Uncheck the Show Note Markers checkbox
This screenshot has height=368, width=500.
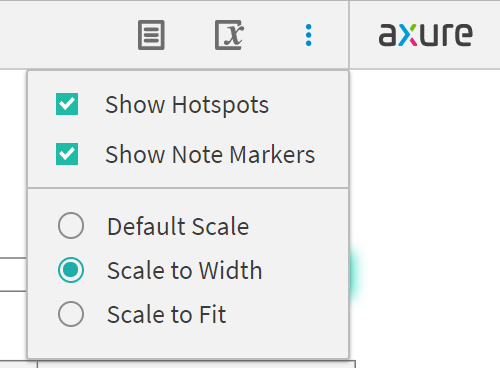[x=67, y=154]
